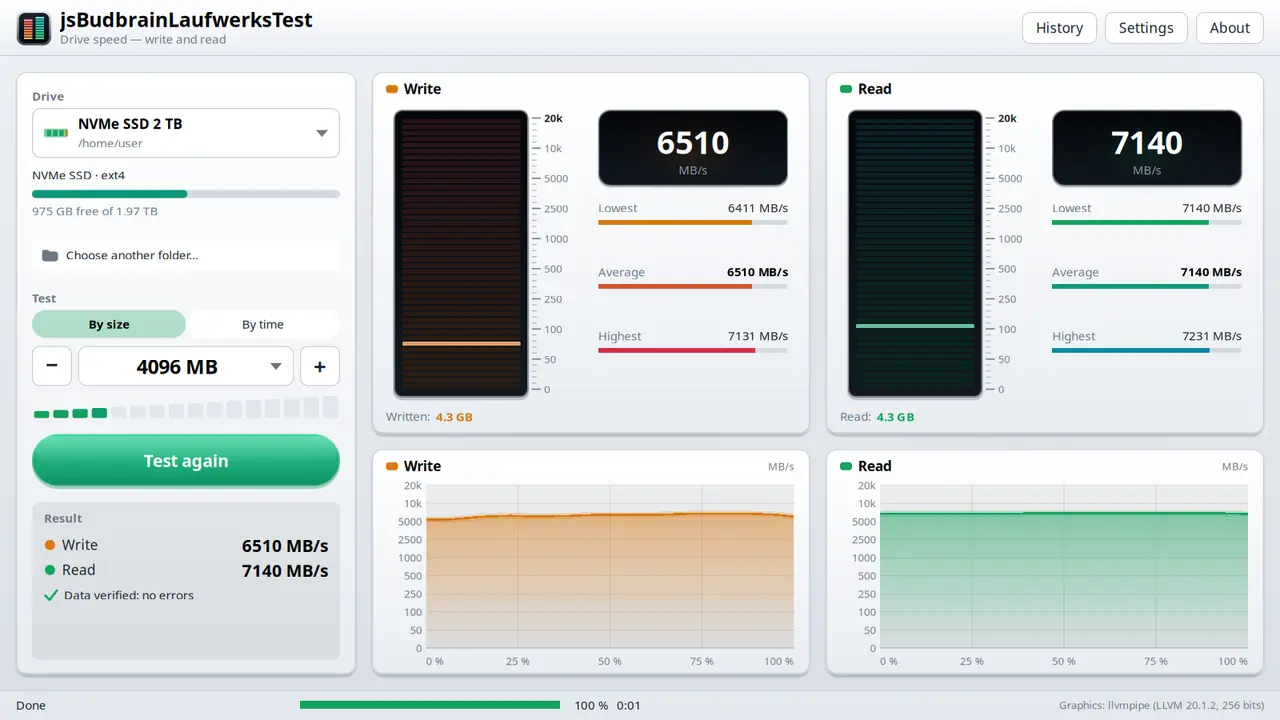Screen dimensions: 1280x720
Task: Click the NVMe SSD drive icon
Action: (x=56, y=133)
